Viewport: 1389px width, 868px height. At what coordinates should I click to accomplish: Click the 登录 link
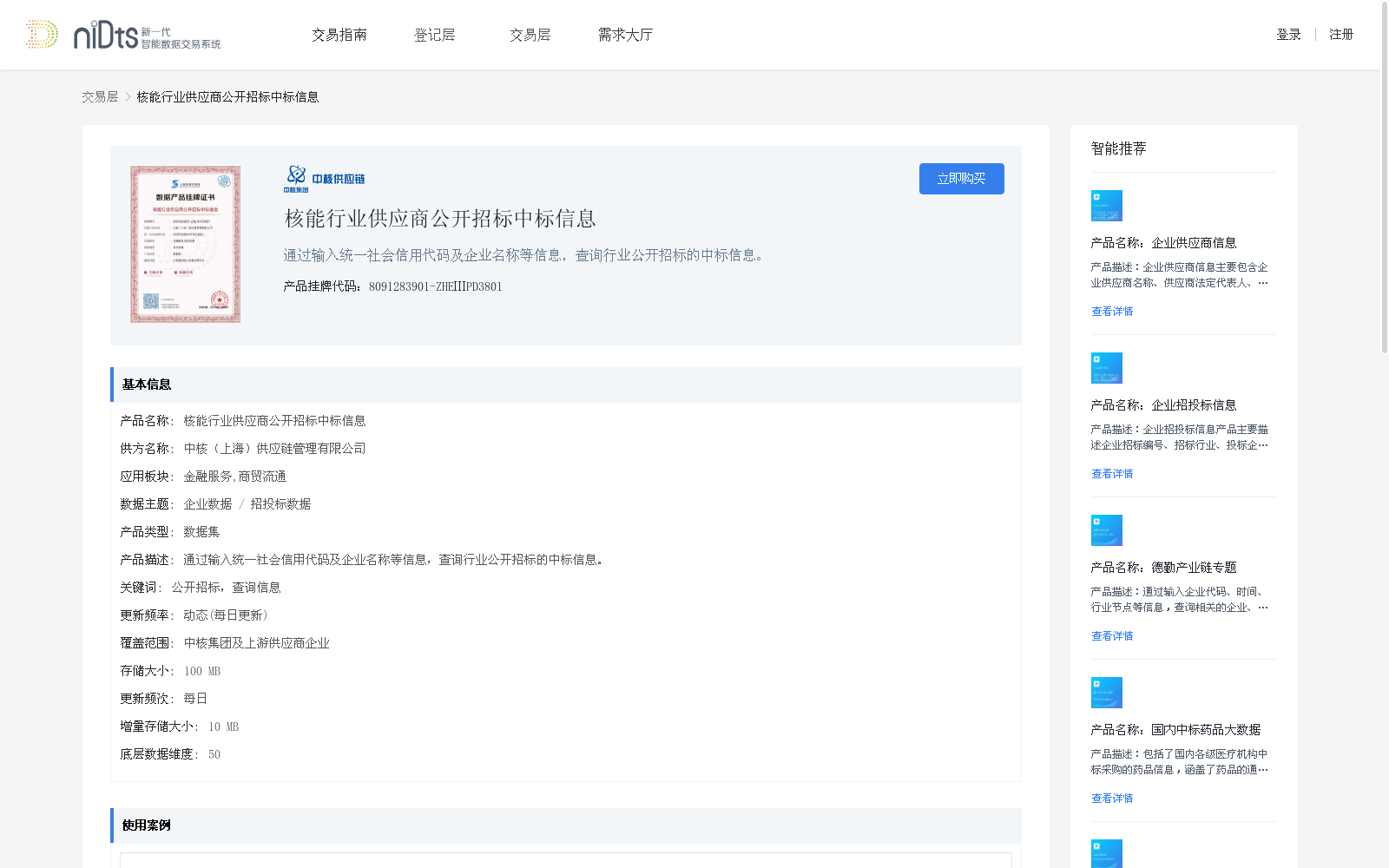(x=1288, y=35)
